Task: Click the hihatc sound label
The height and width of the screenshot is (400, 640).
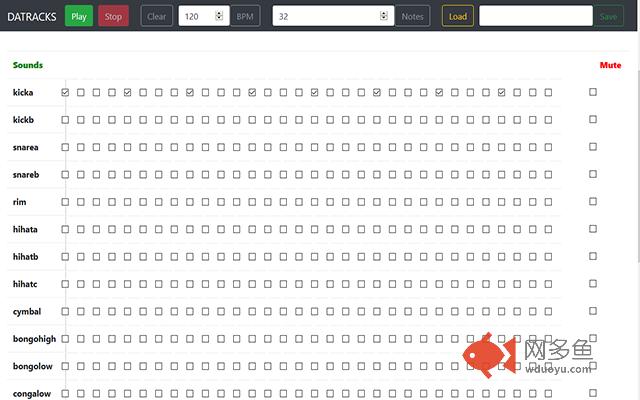Action: (x=25, y=284)
